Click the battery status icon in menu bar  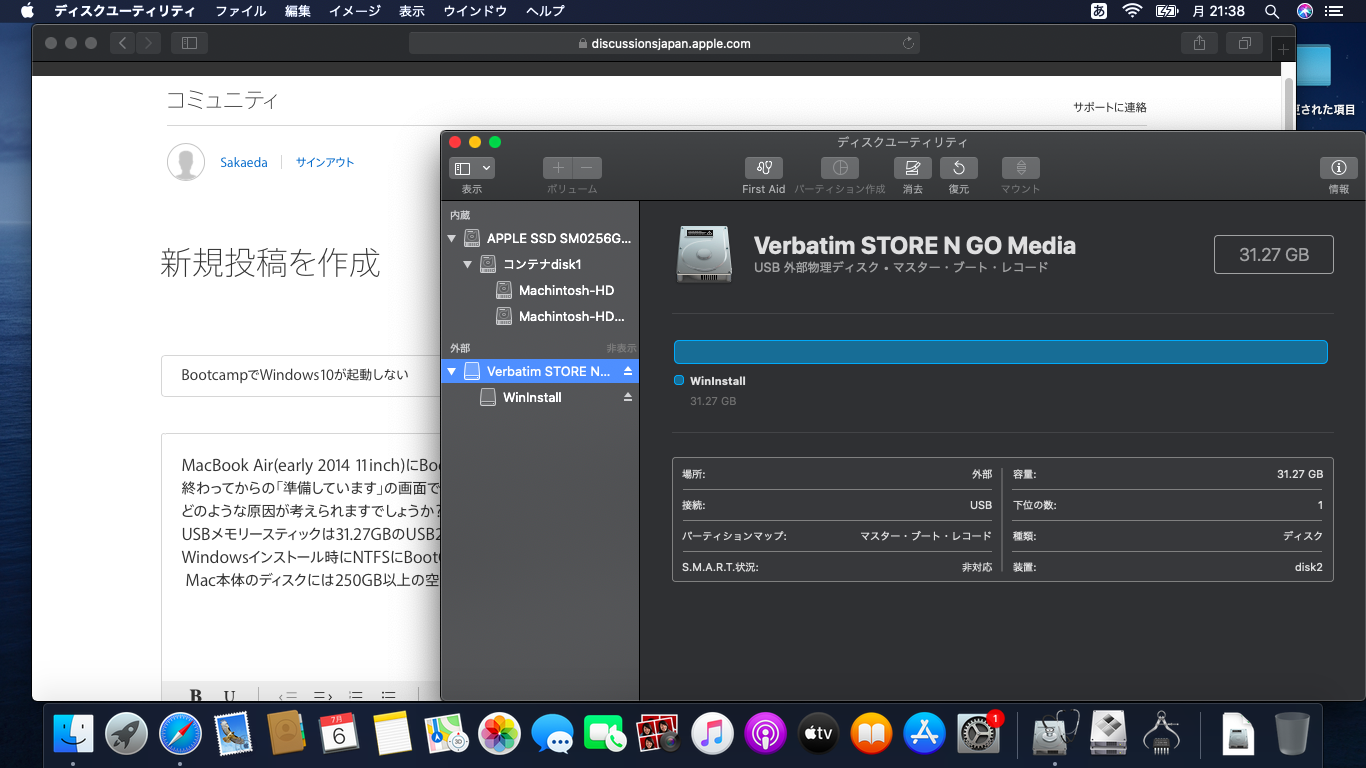point(1166,11)
